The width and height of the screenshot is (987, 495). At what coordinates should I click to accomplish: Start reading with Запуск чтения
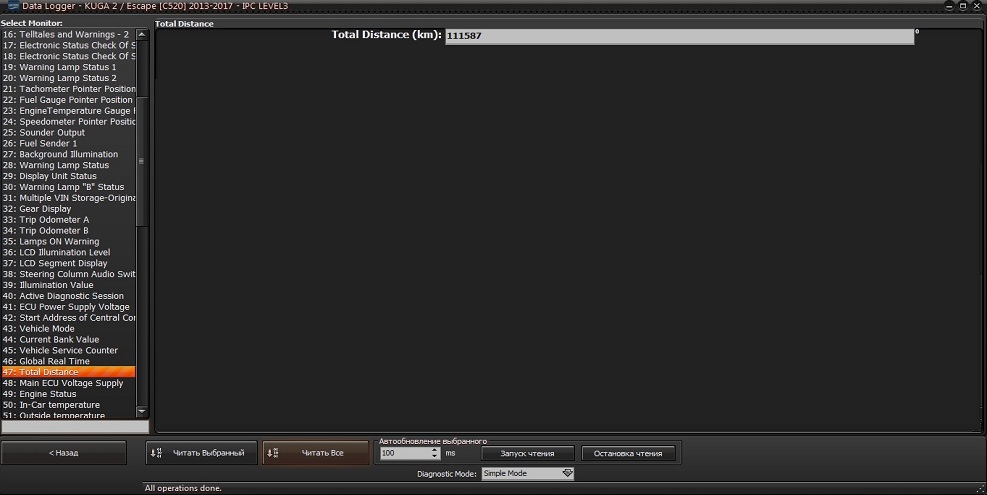click(x=527, y=453)
